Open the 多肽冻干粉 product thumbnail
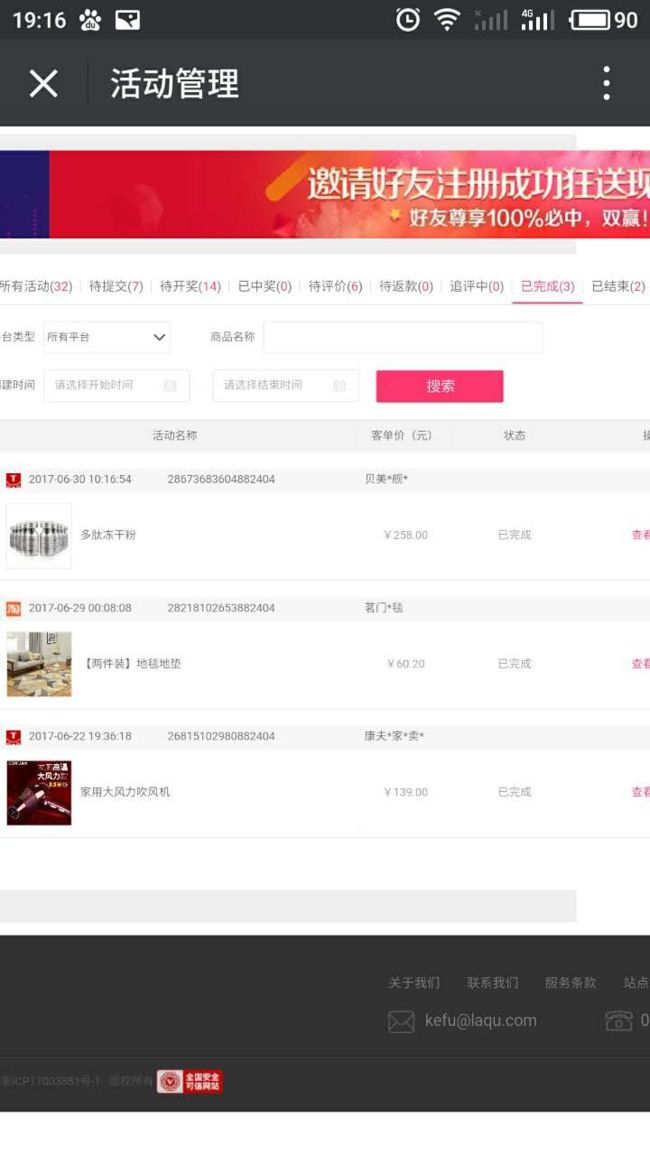Image resolution: width=650 pixels, height=1156 pixels. click(x=39, y=536)
